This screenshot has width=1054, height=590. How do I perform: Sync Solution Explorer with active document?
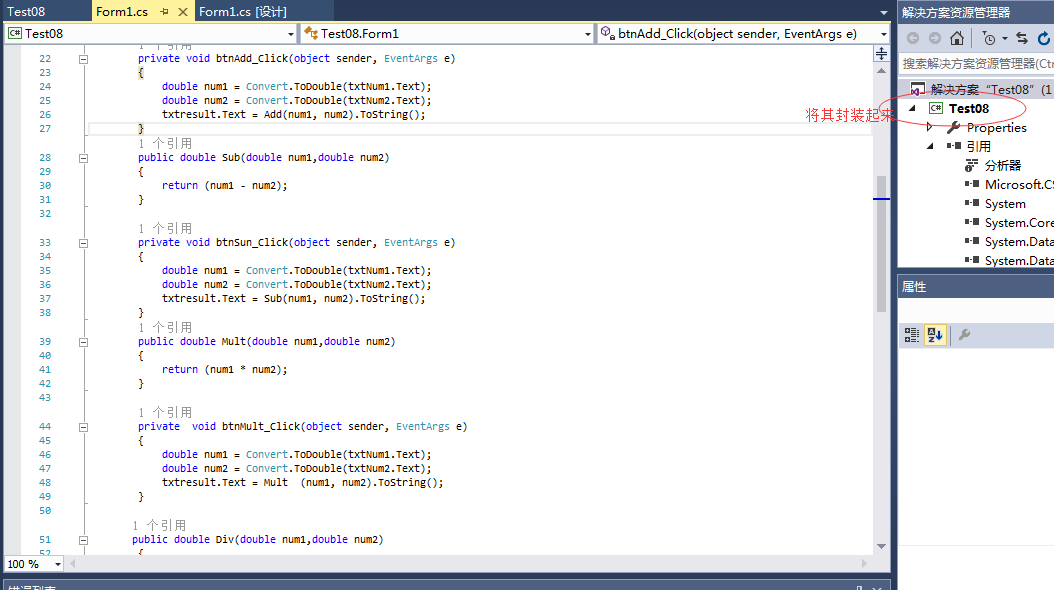(1022, 38)
